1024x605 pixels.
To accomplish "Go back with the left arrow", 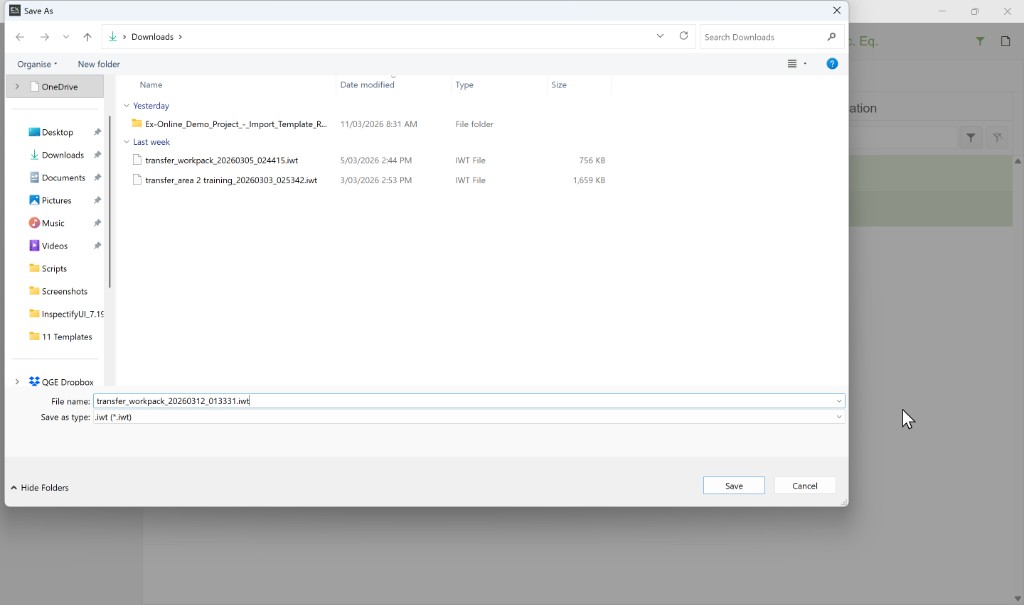I will 20,37.
